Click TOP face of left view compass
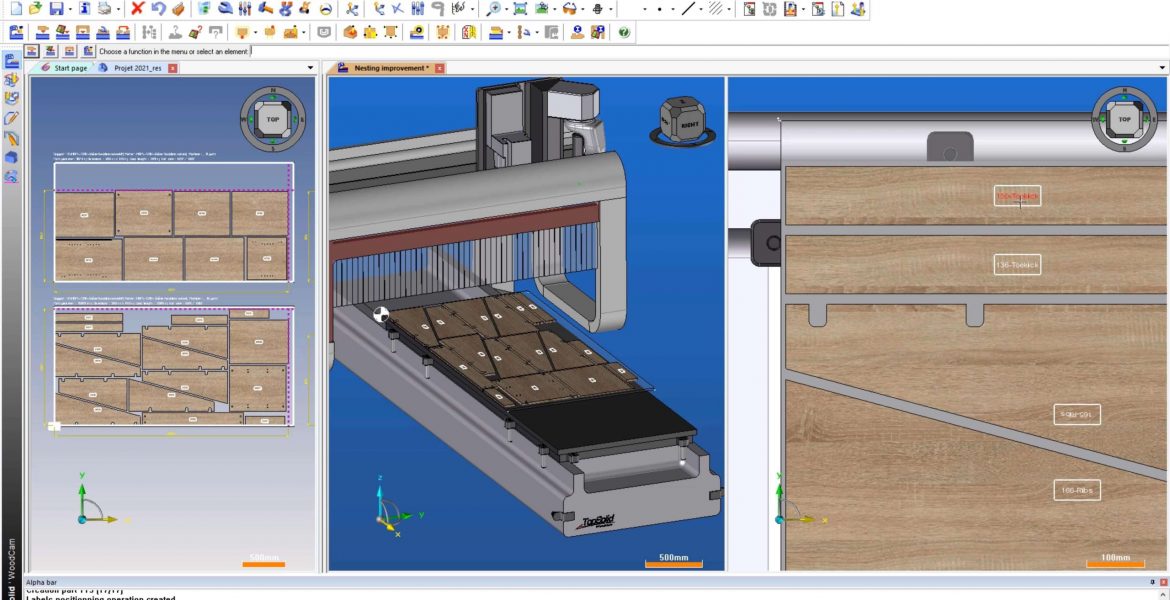Viewport: 1170px width, 600px height. [272, 118]
